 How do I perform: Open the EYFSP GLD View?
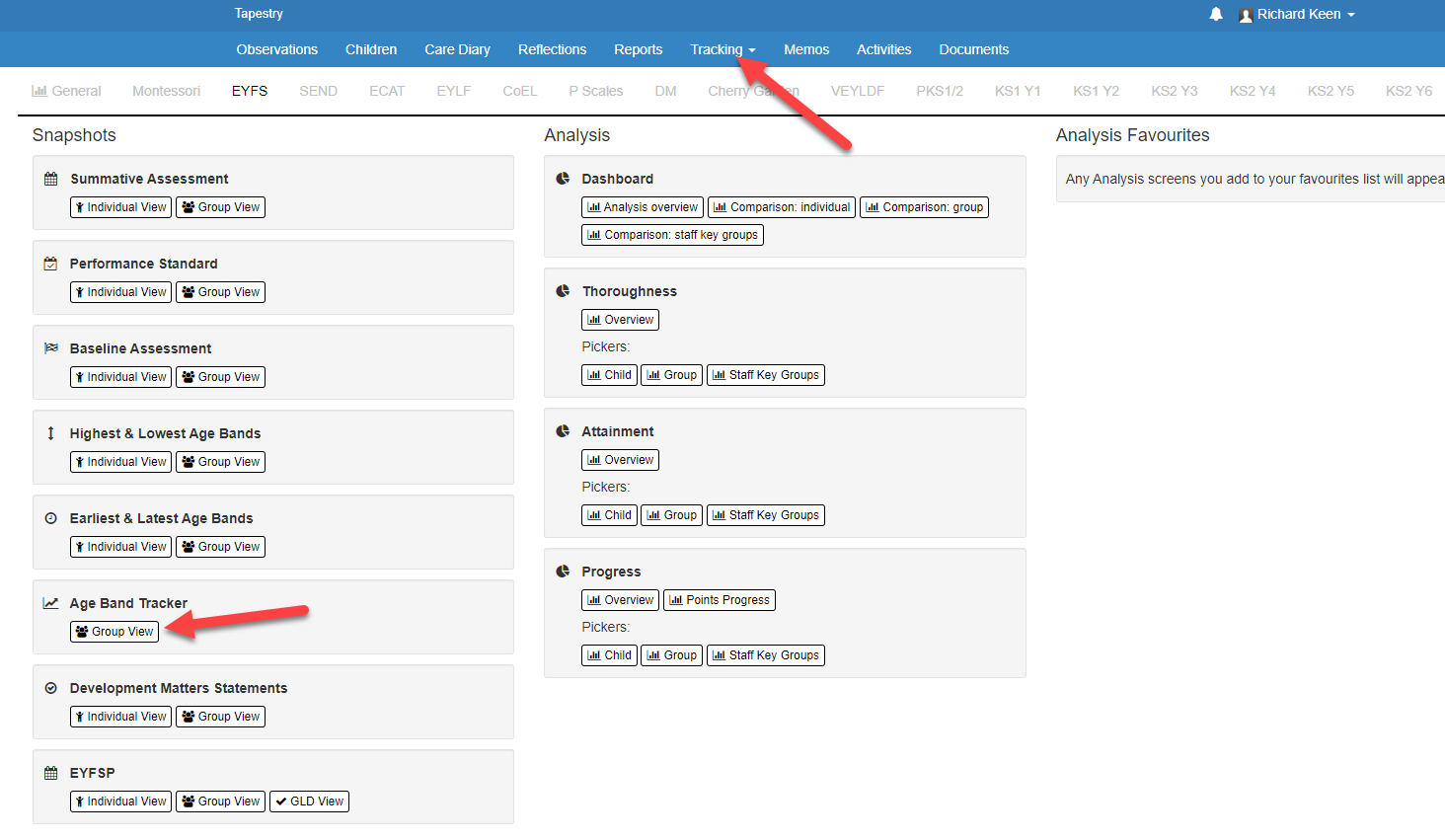[x=309, y=802]
